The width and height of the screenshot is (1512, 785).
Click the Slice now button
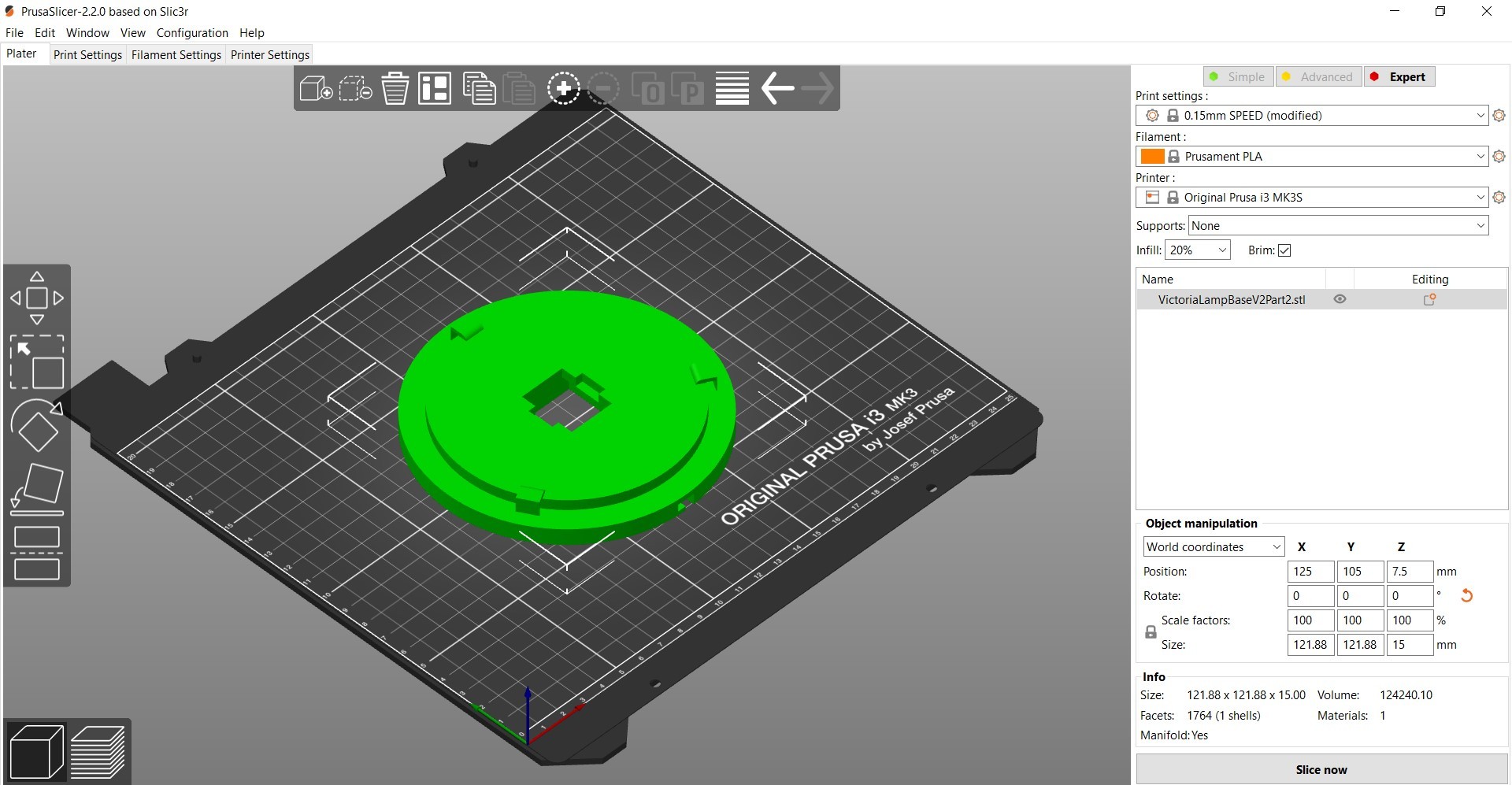(1321, 769)
